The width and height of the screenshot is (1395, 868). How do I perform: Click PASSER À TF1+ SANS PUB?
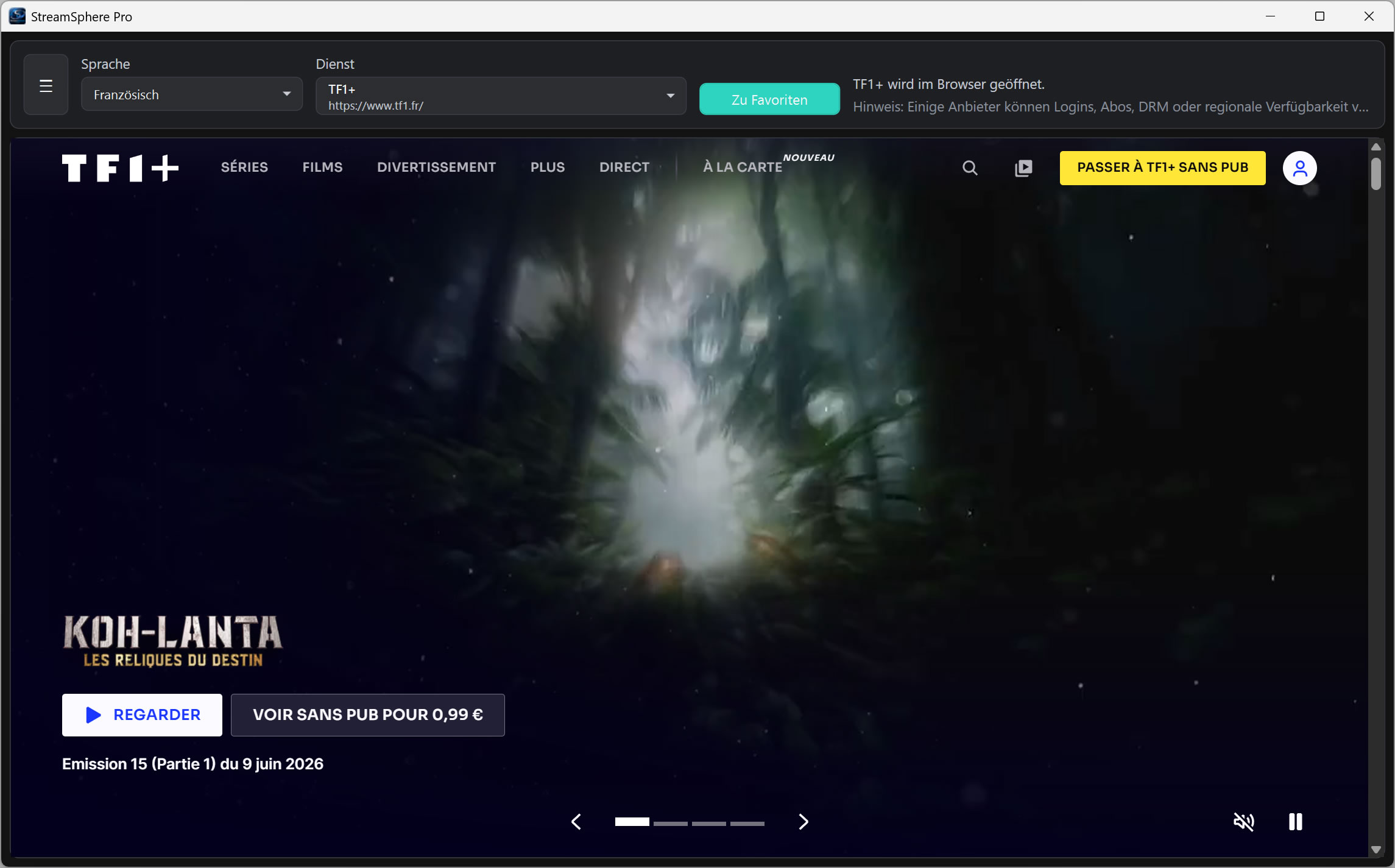click(x=1162, y=168)
